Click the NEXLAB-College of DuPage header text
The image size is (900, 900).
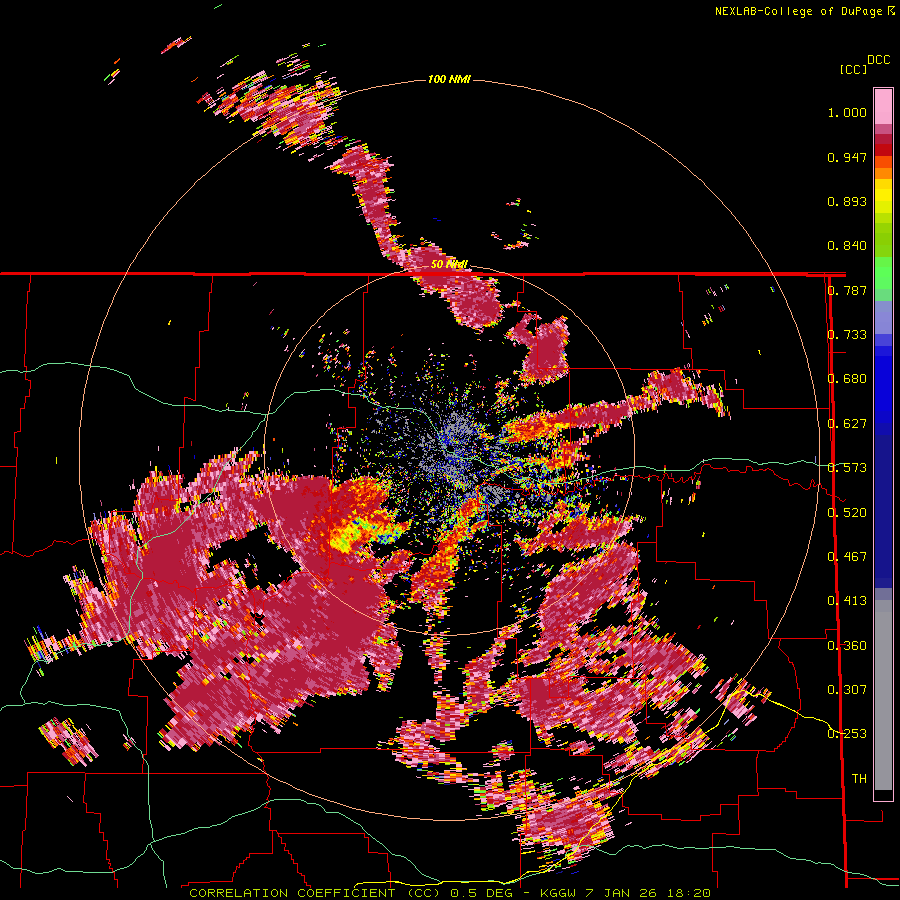tap(798, 11)
